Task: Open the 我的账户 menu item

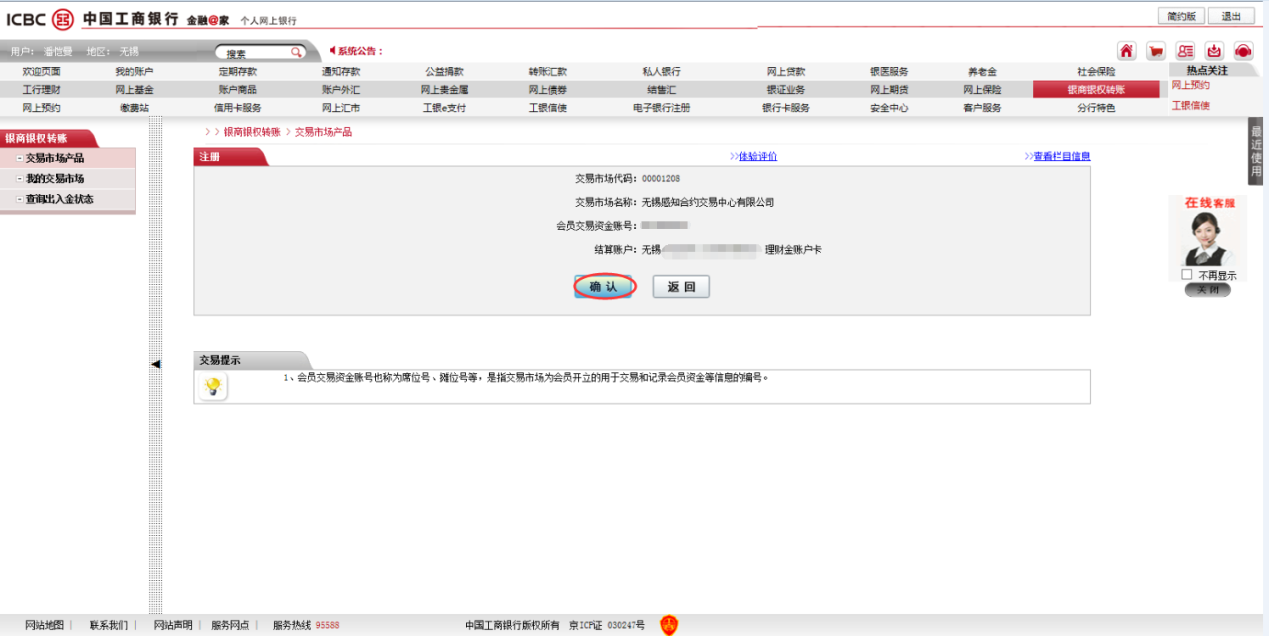Action: (x=134, y=72)
